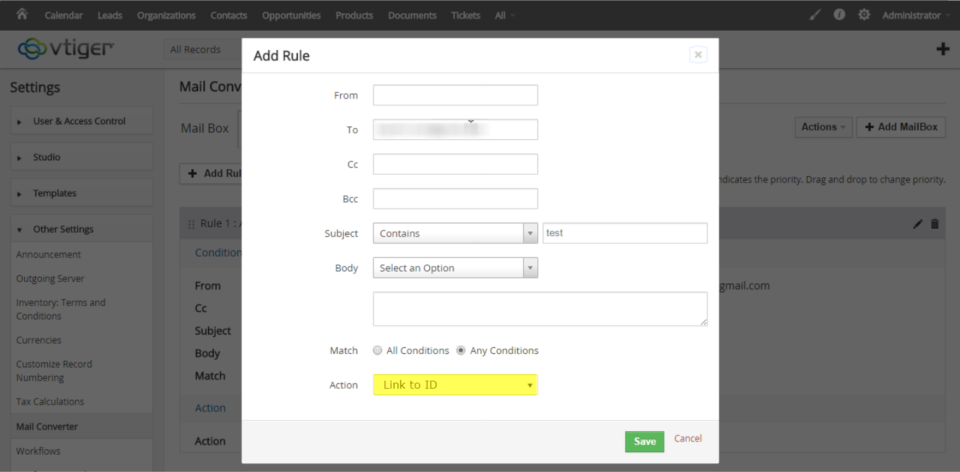
Task: Click the Cancel link
Action: pos(688,438)
